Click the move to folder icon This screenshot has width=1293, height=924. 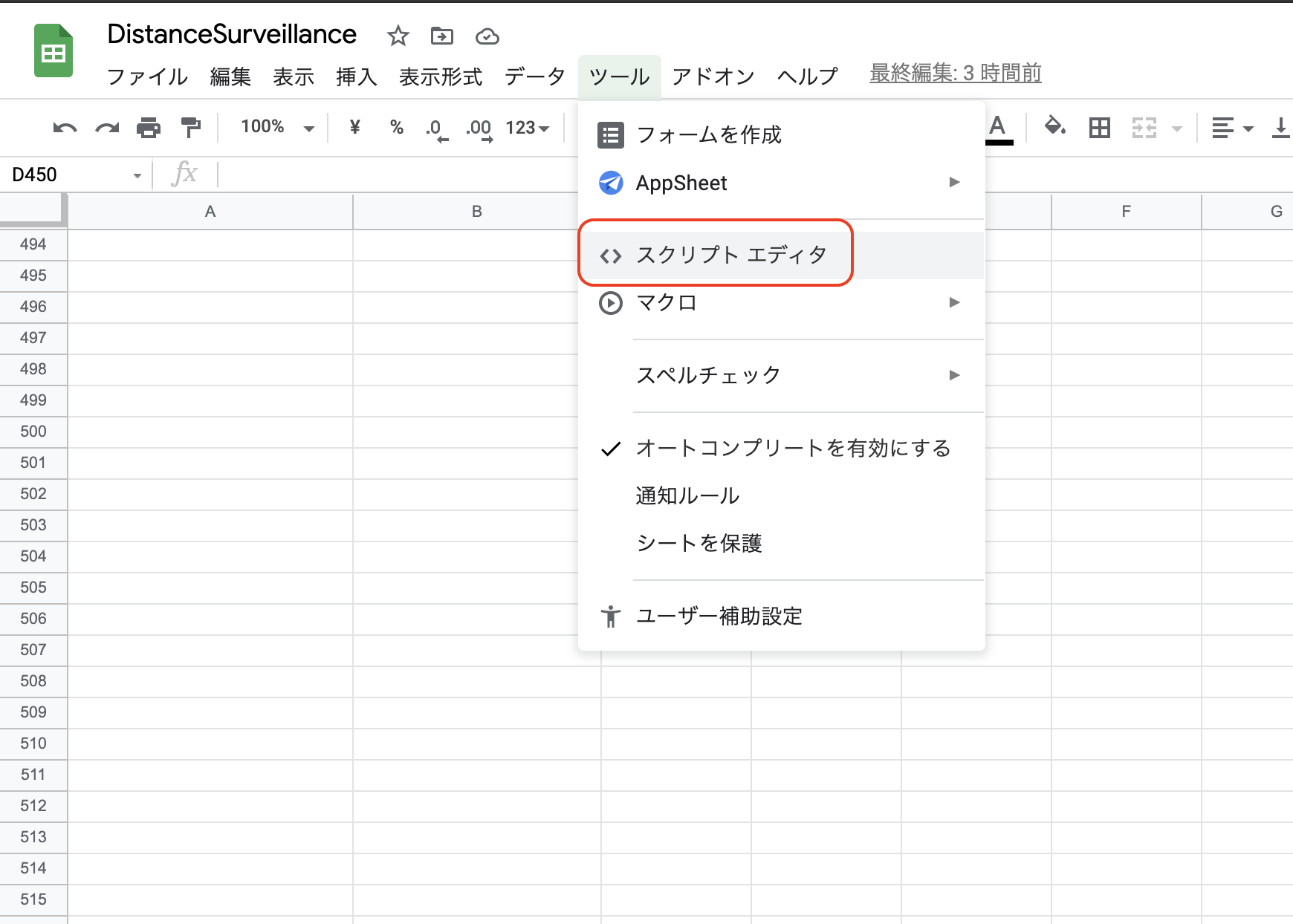pos(442,36)
